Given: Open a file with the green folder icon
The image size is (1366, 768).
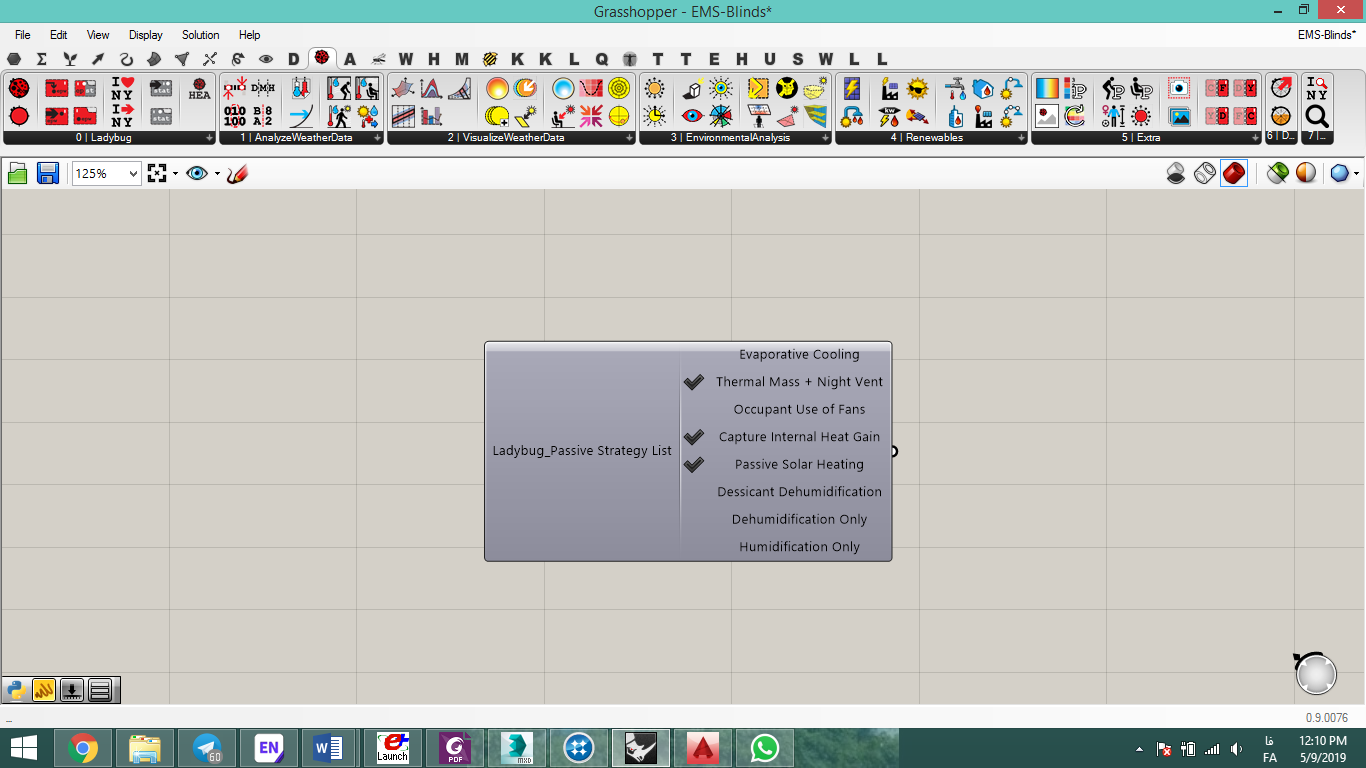Looking at the screenshot, I should point(18,174).
